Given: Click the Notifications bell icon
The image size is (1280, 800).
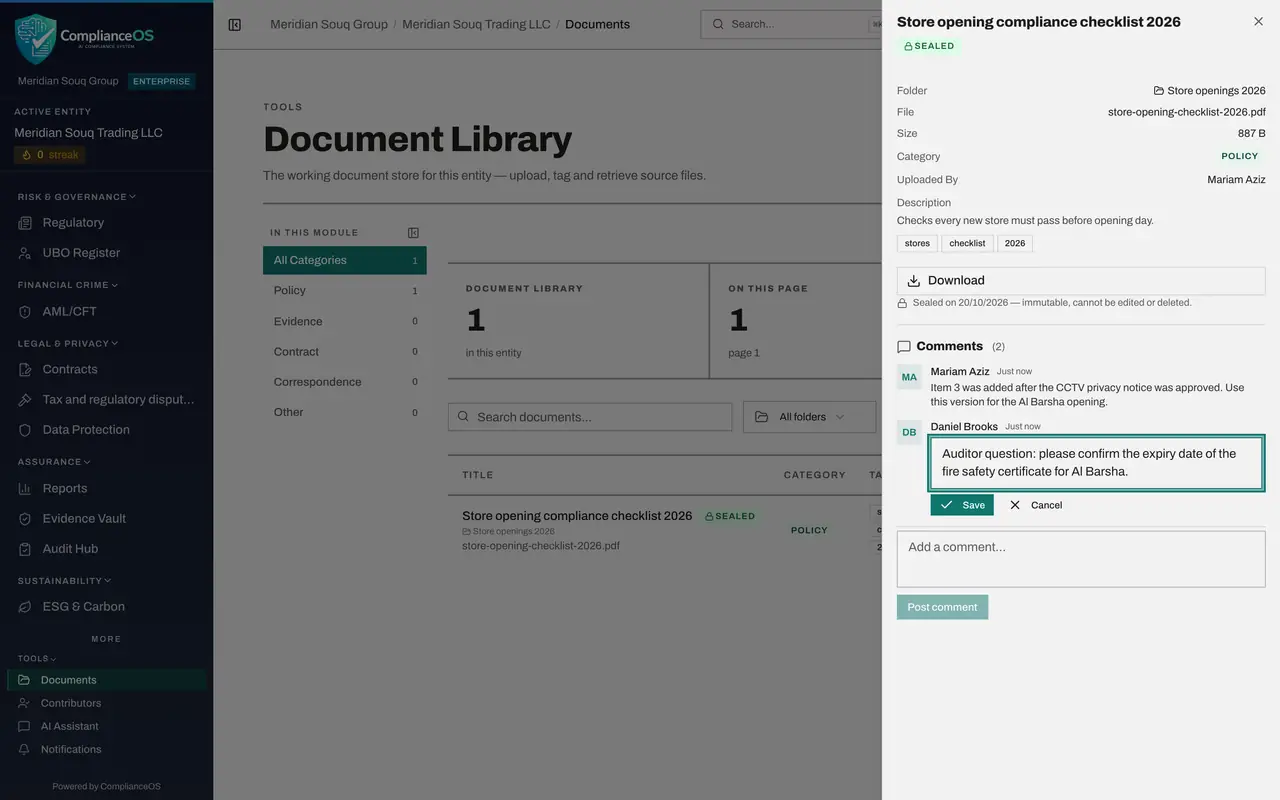Looking at the screenshot, I should coord(24,749).
